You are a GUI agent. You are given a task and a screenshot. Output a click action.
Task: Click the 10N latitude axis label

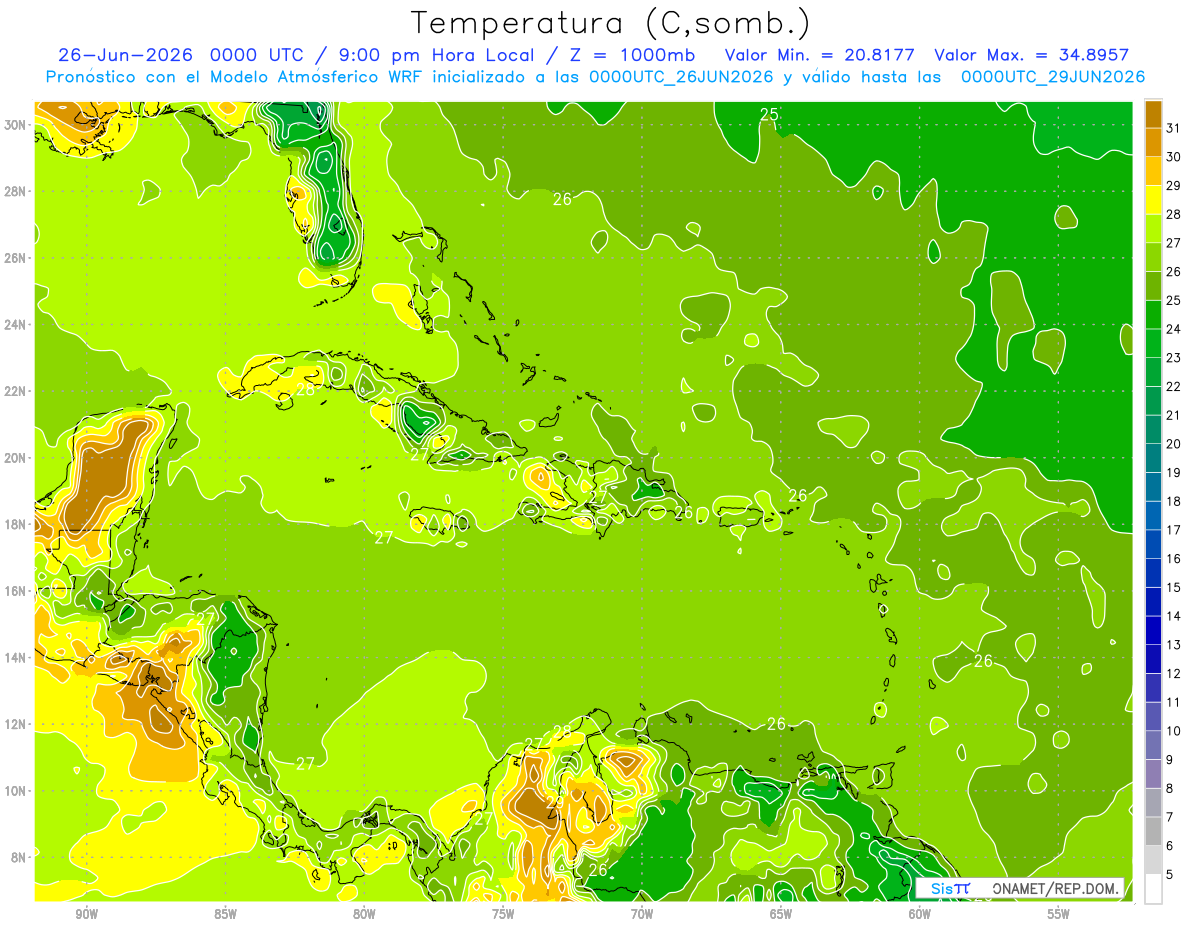[15, 791]
